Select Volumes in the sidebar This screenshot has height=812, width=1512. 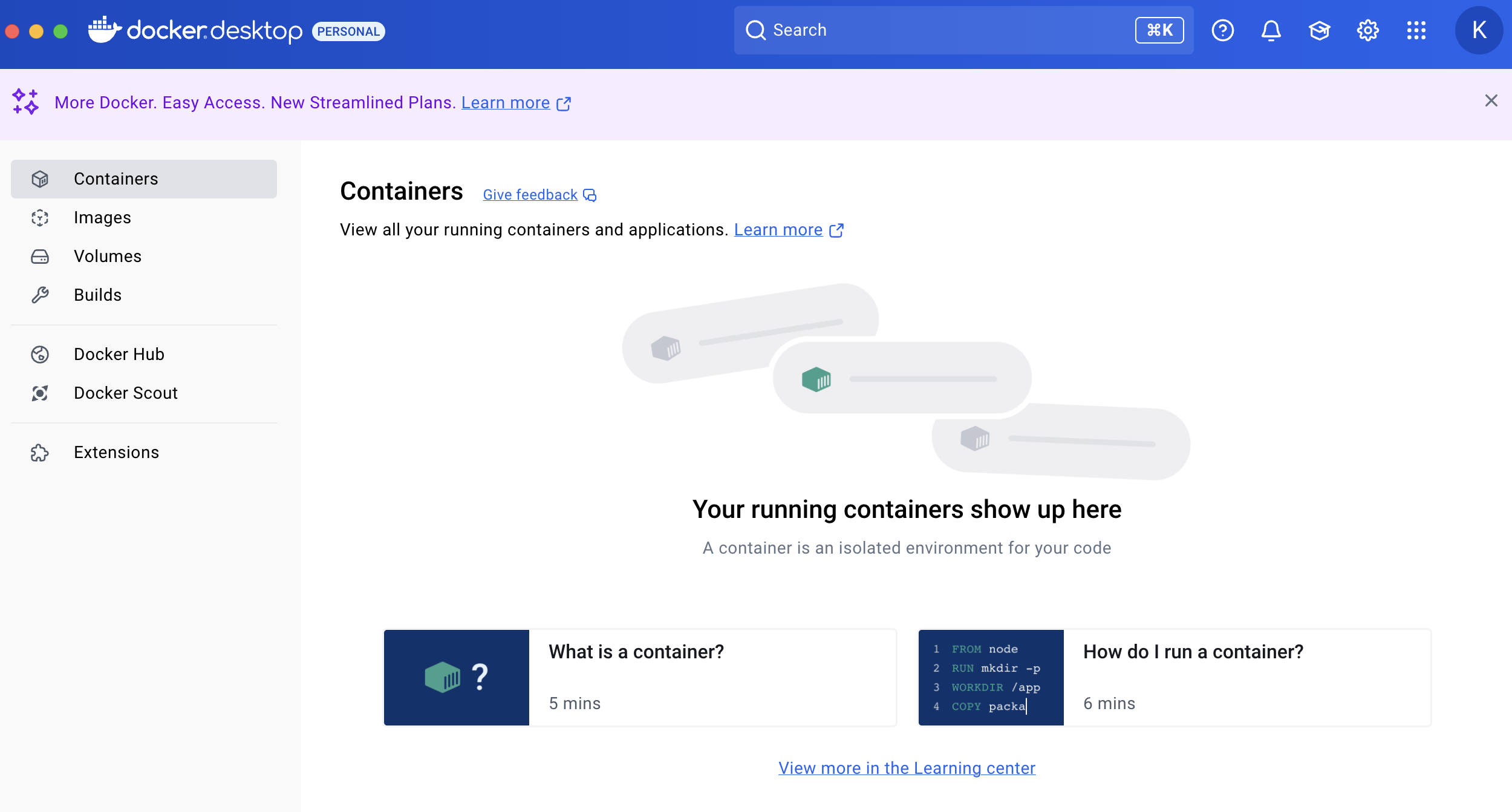pyautogui.click(x=107, y=257)
